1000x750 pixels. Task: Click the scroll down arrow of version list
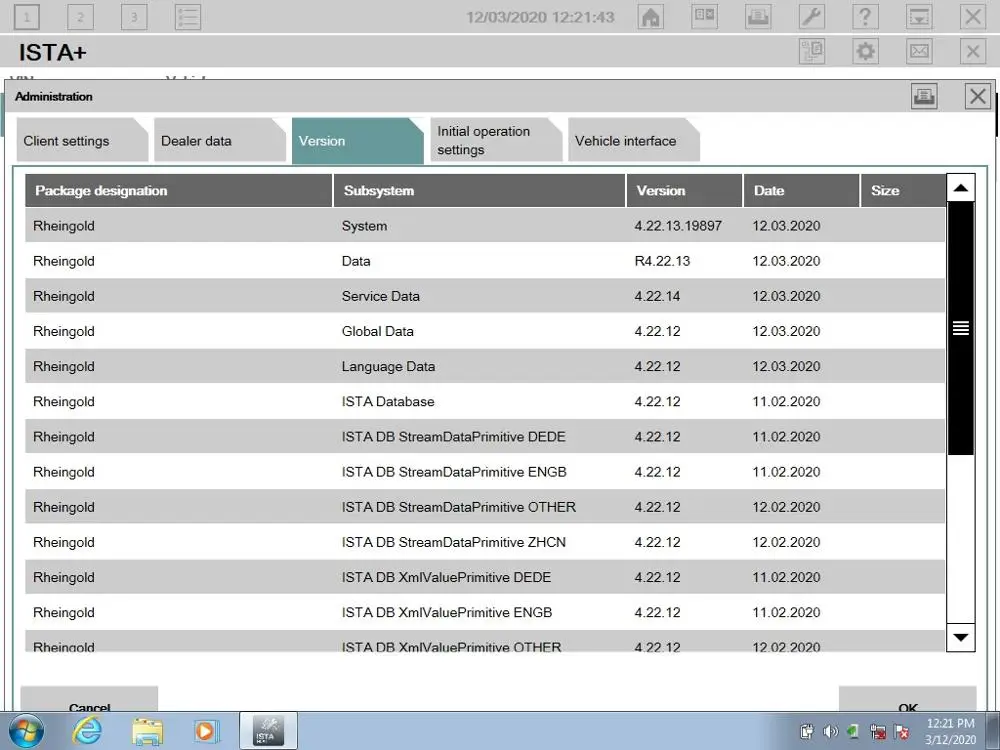(960, 636)
